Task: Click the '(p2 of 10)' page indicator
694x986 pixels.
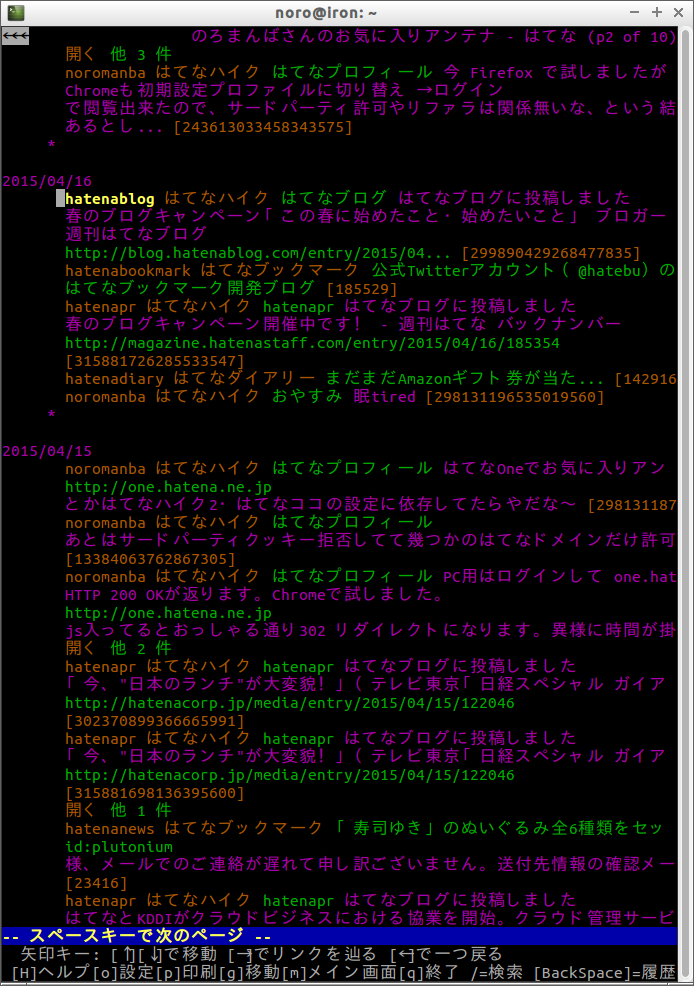Action: coord(632,36)
